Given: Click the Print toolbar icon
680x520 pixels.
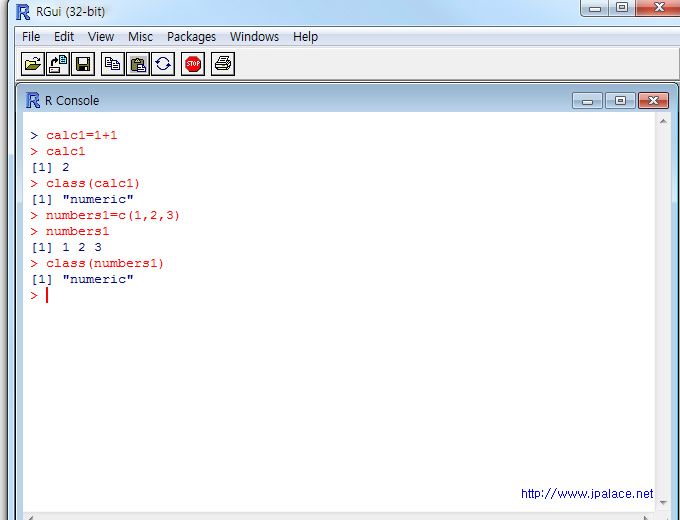Looking at the screenshot, I should click(x=223, y=64).
